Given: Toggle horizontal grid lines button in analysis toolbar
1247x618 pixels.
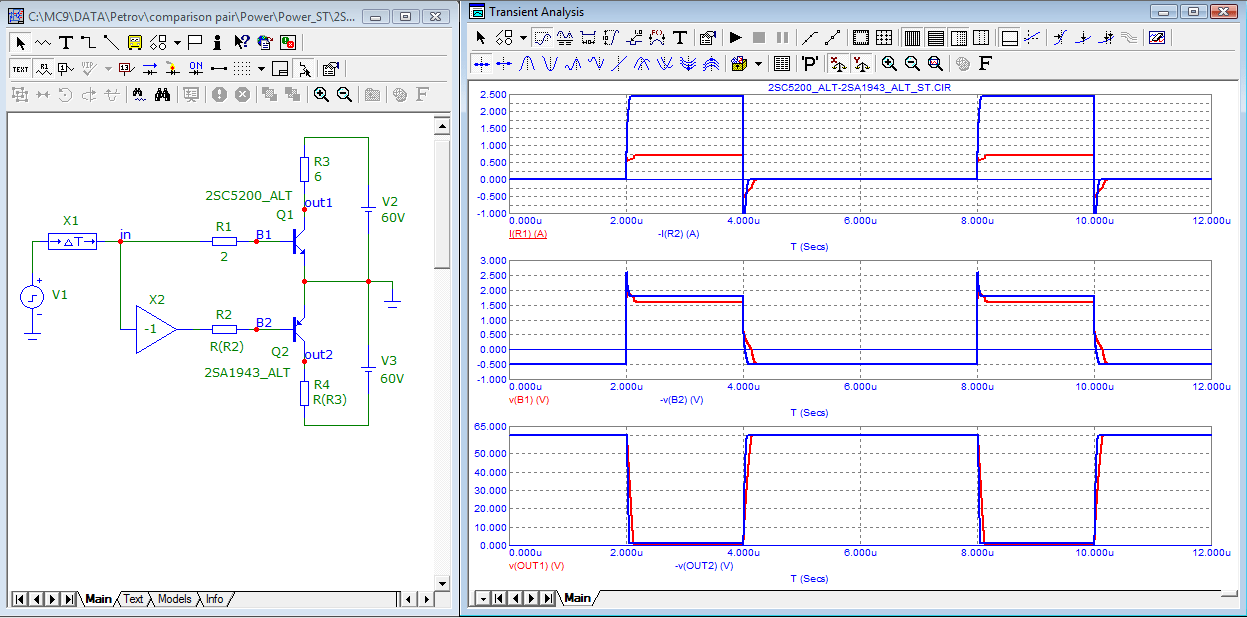Looking at the screenshot, I should [x=936, y=38].
